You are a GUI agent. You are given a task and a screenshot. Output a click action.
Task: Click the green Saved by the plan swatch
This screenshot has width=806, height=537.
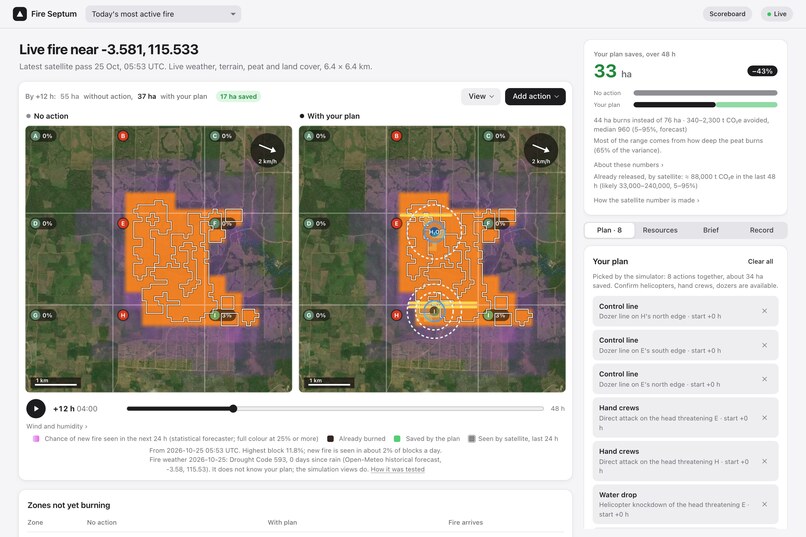pyautogui.click(x=397, y=439)
